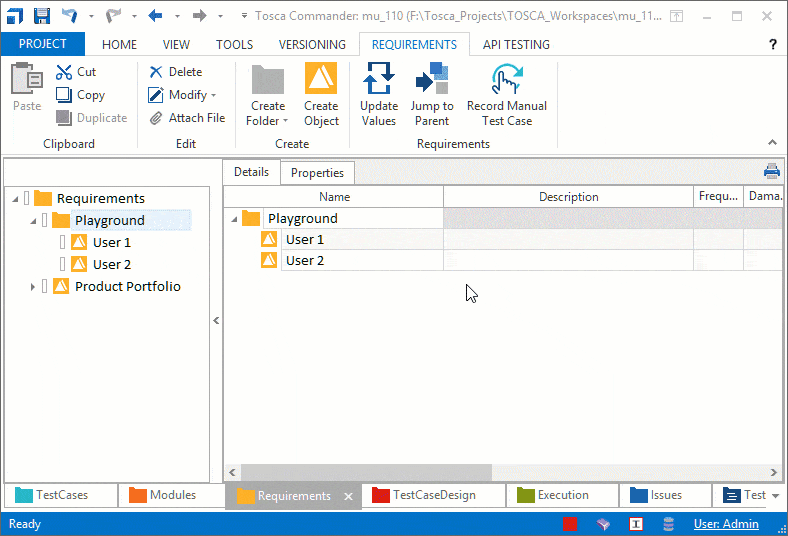Switch to the API TESTING ribbon tab

click(516, 45)
